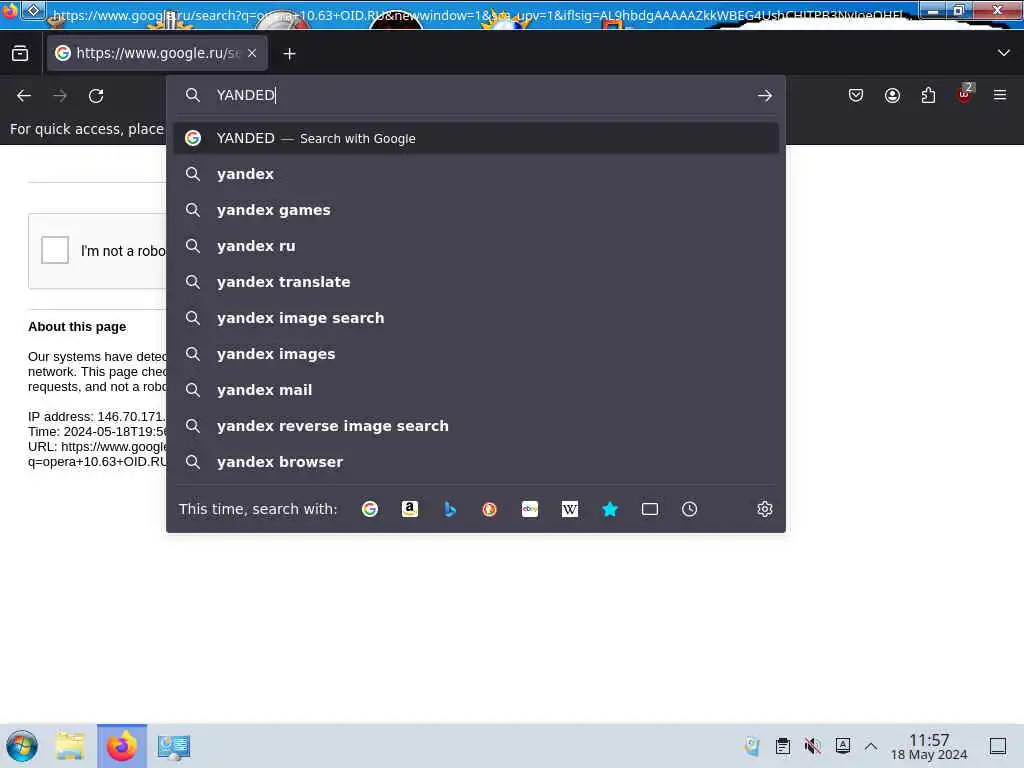Open the Firefox View button

(x=20, y=54)
